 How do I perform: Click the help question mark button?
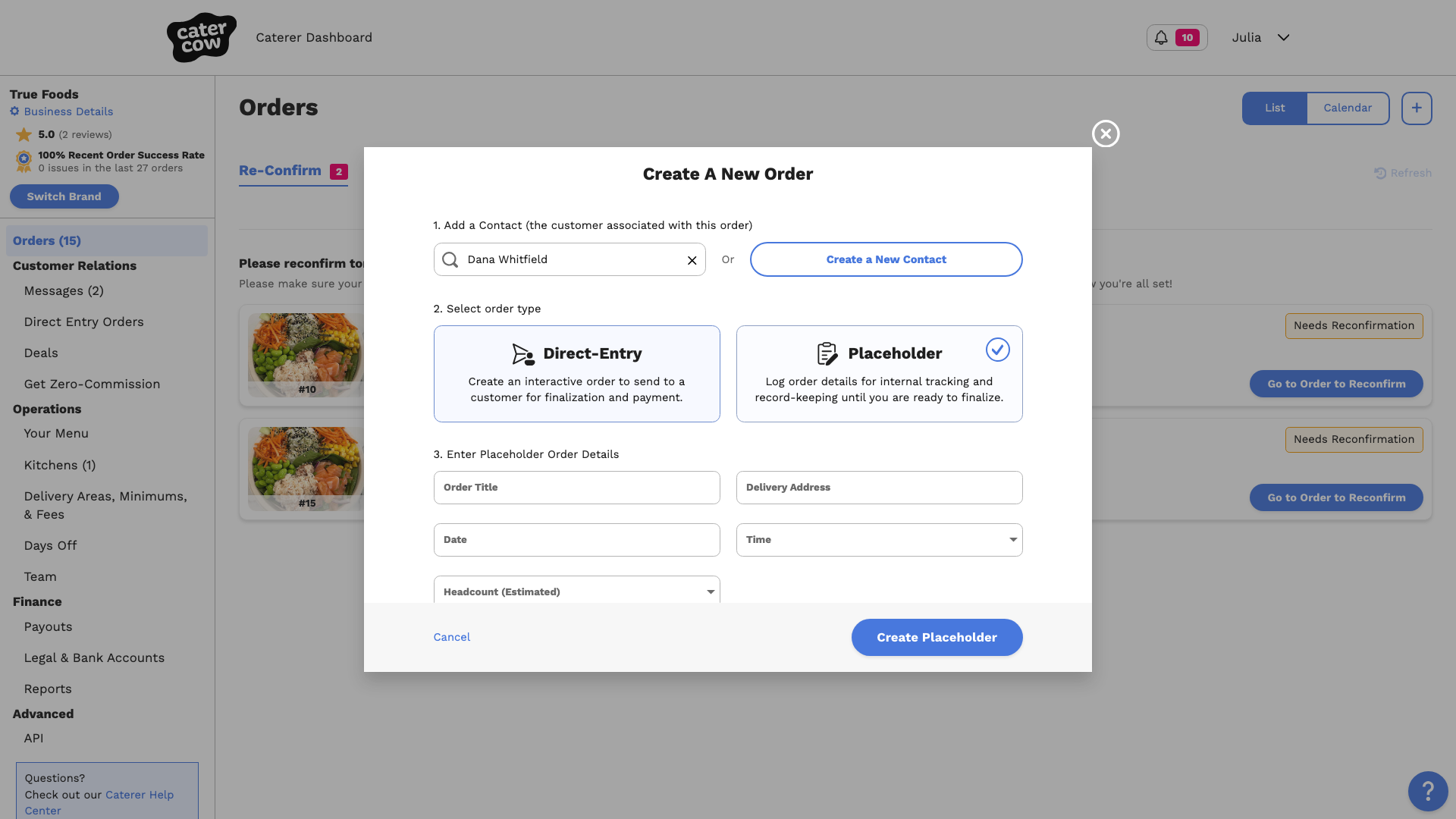(x=1428, y=791)
